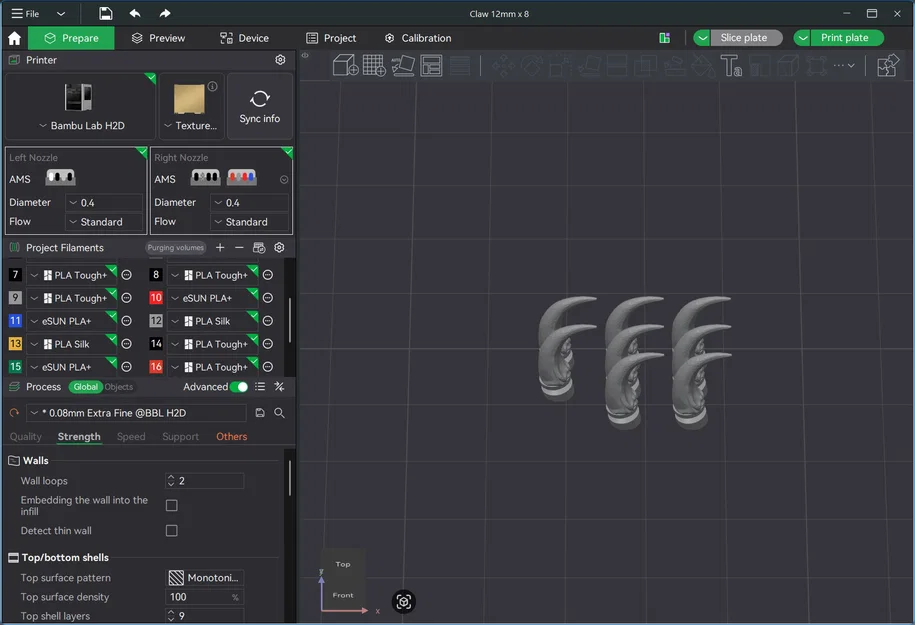Toggle the Advanced switch
The image size is (915, 625).
point(239,387)
